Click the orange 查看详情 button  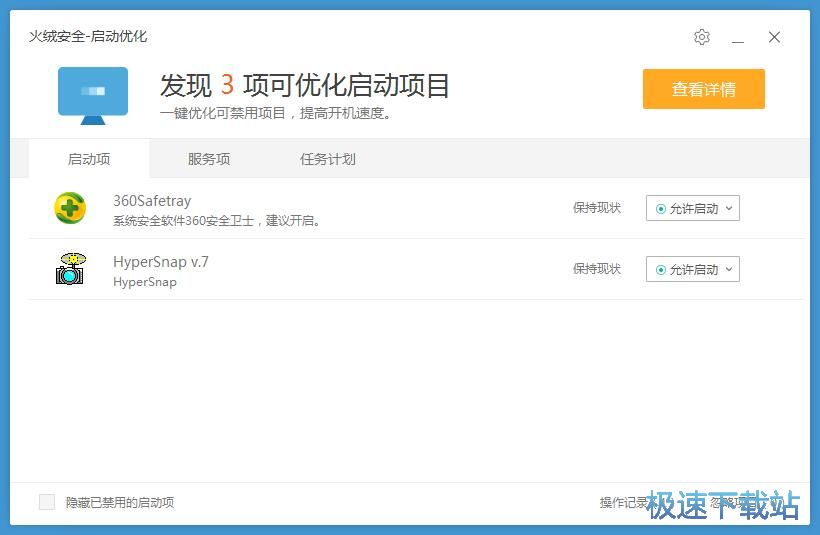pos(704,89)
